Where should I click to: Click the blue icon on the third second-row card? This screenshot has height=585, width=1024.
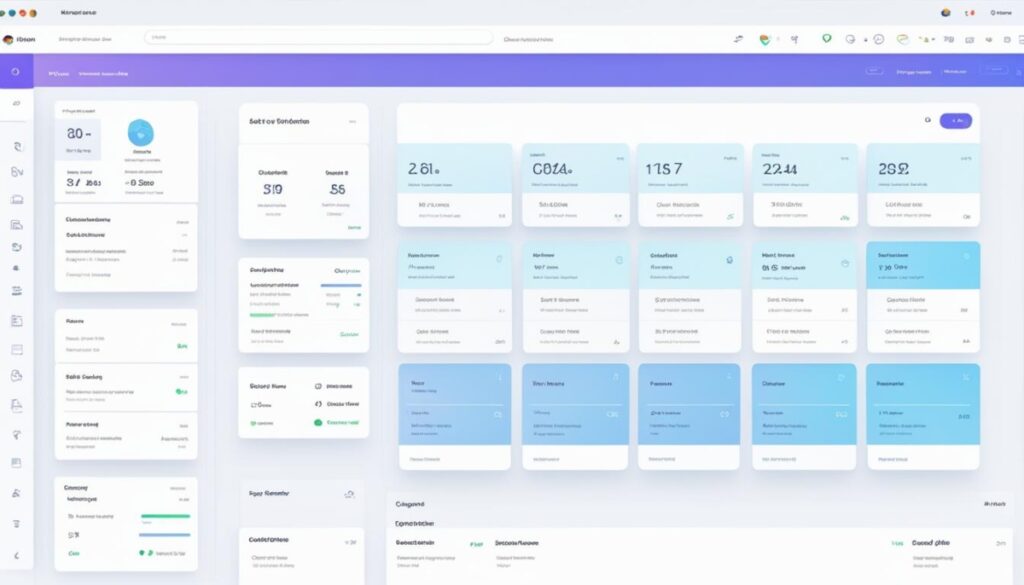(x=729, y=260)
